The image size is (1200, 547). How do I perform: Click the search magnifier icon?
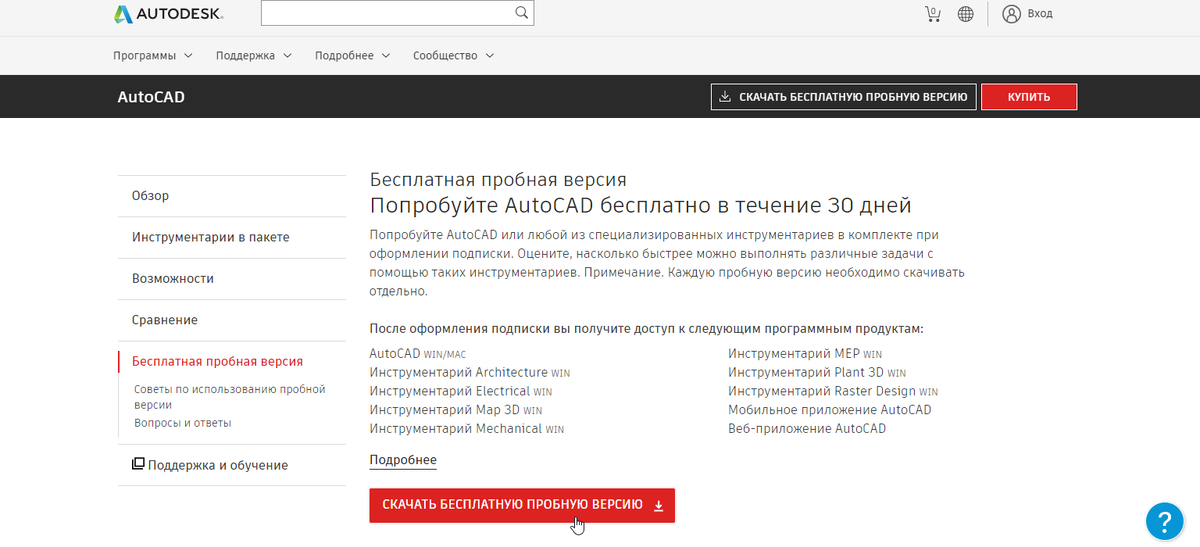521,13
